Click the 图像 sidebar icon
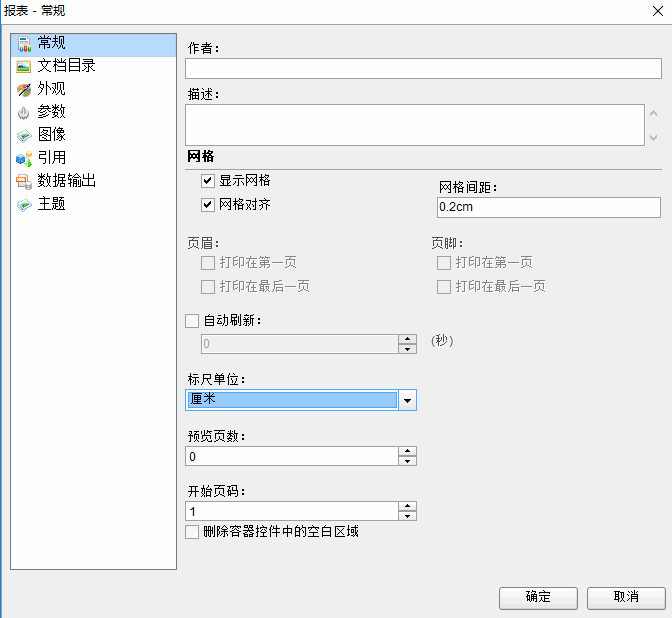 pyautogui.click(x=24, y=135)
